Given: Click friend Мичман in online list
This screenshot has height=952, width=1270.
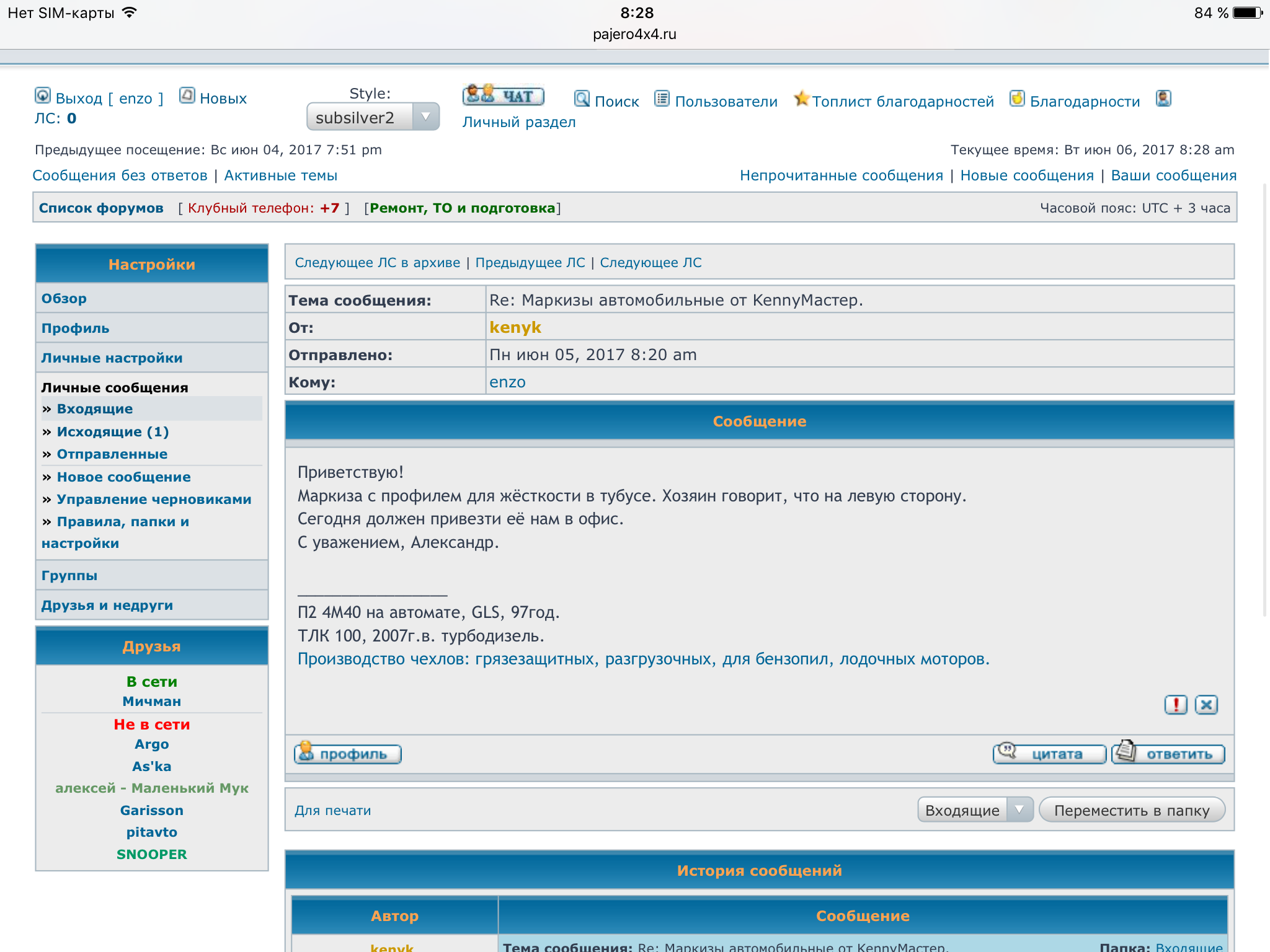Looking at the screenshot, I should (151, 701).
